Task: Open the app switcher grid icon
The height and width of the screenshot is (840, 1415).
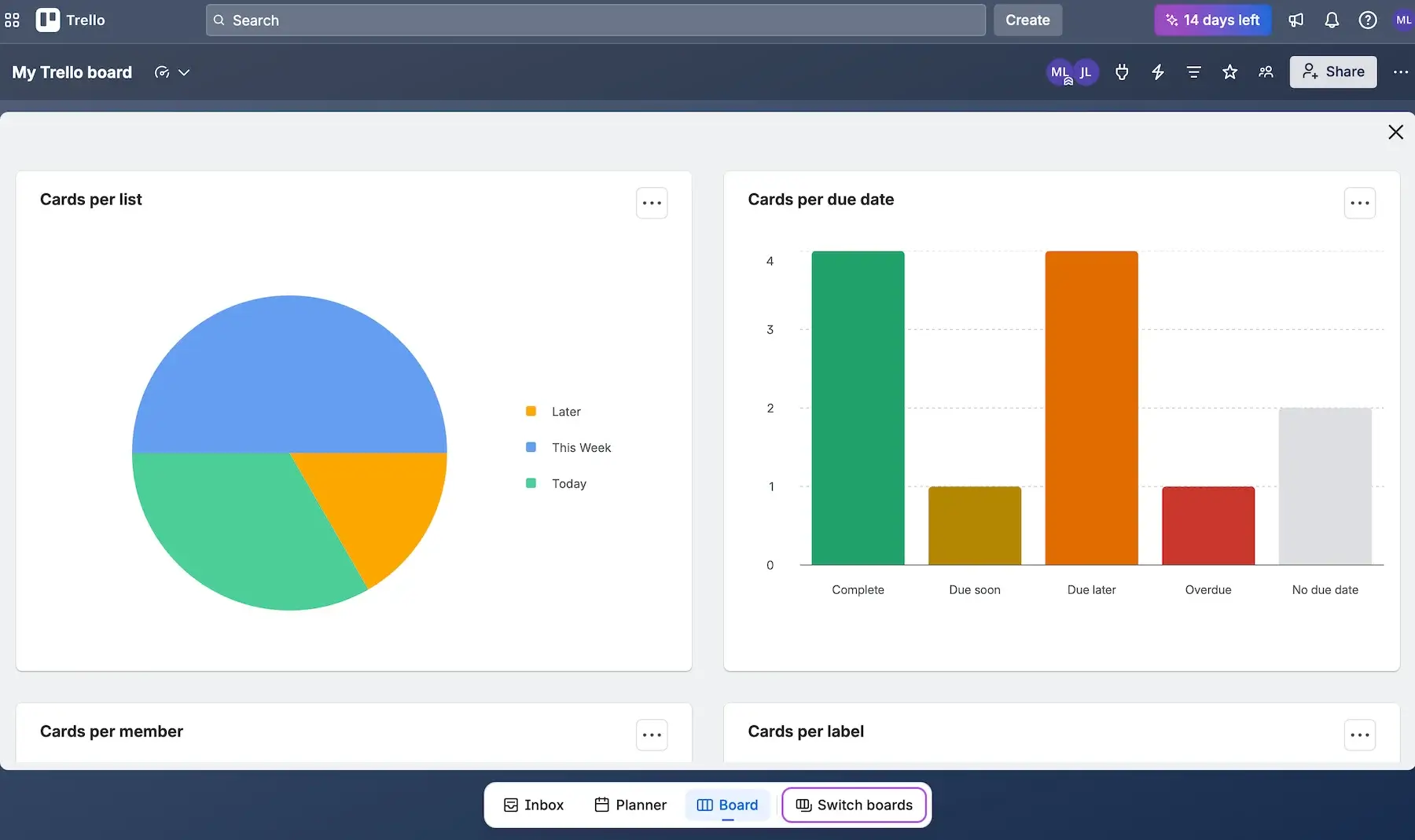Action: 12,20
